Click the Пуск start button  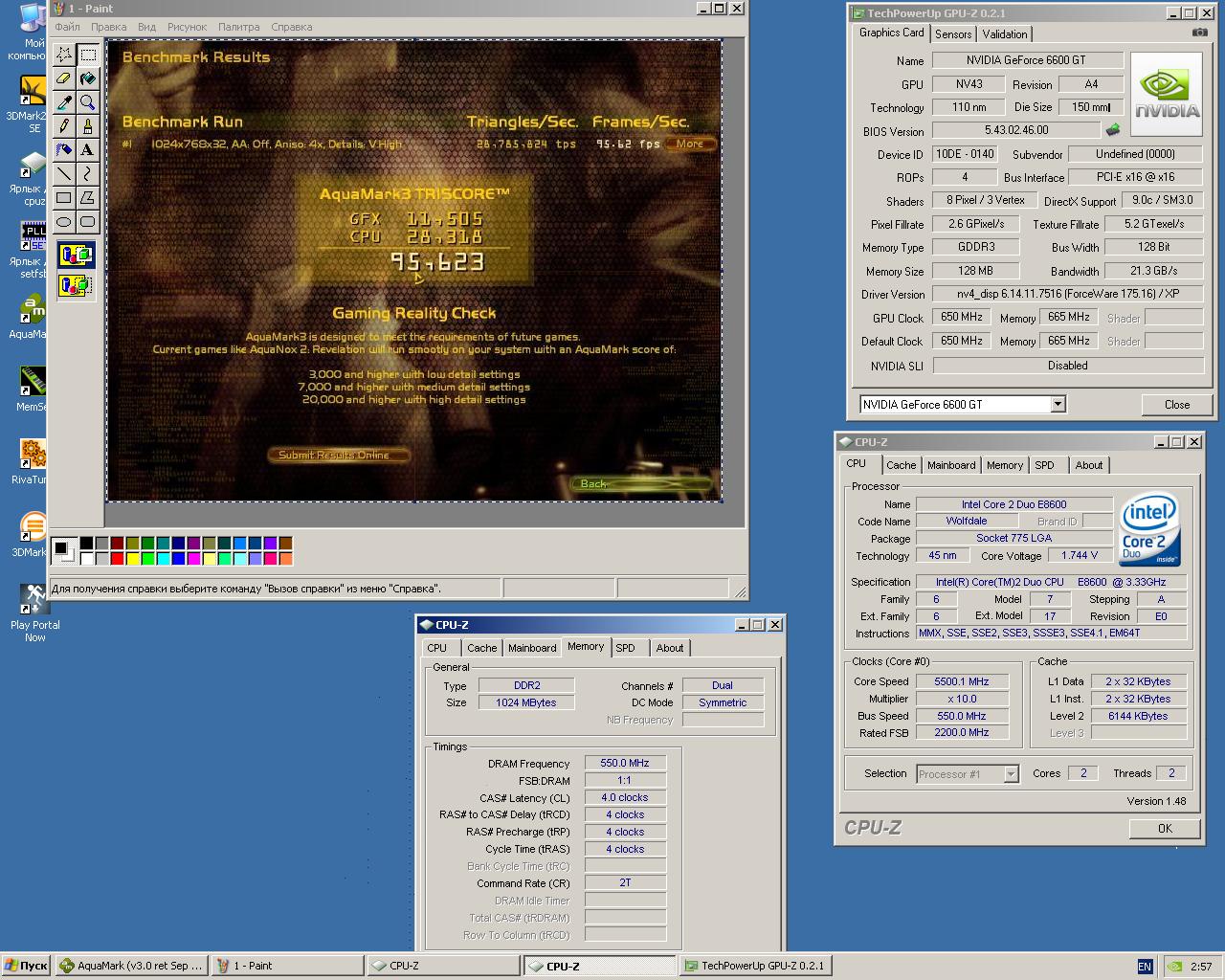pyautogui.click(x=26, y=966)
